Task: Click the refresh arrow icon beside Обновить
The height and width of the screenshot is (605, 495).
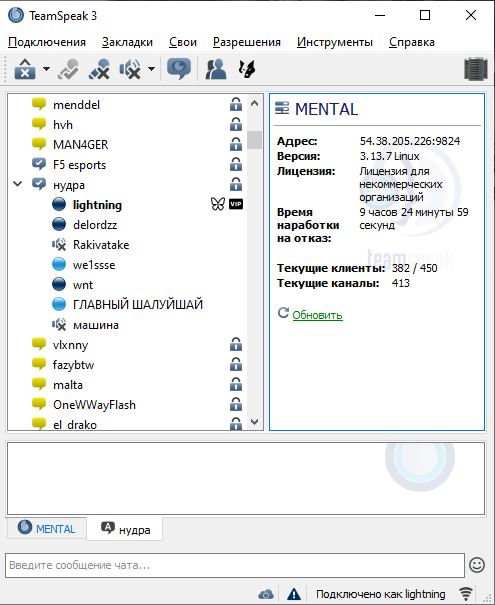Action: (x=283, y=313)
